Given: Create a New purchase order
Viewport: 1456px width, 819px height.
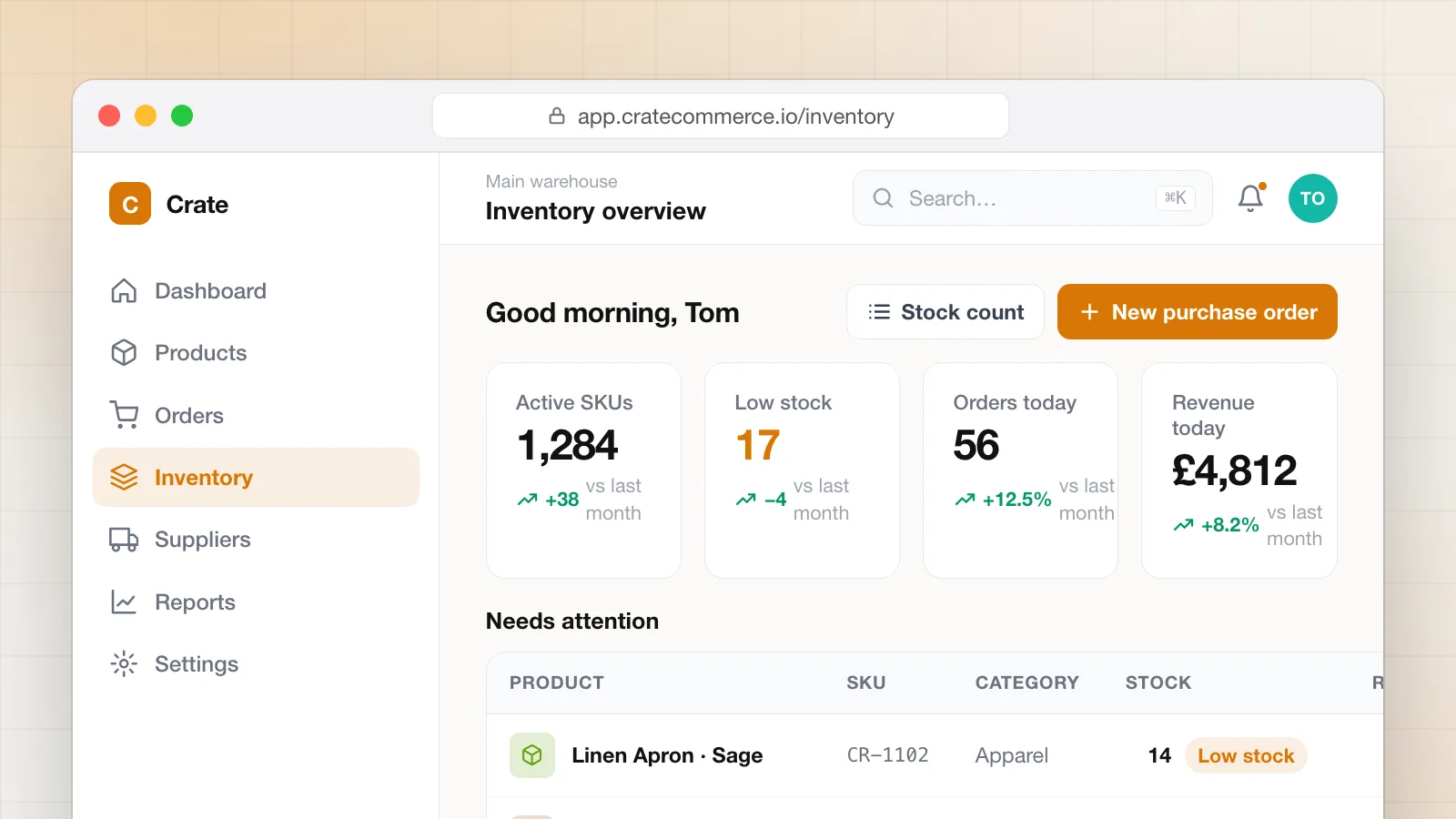Looking at the screenshot, I should tap(1198, 312).
